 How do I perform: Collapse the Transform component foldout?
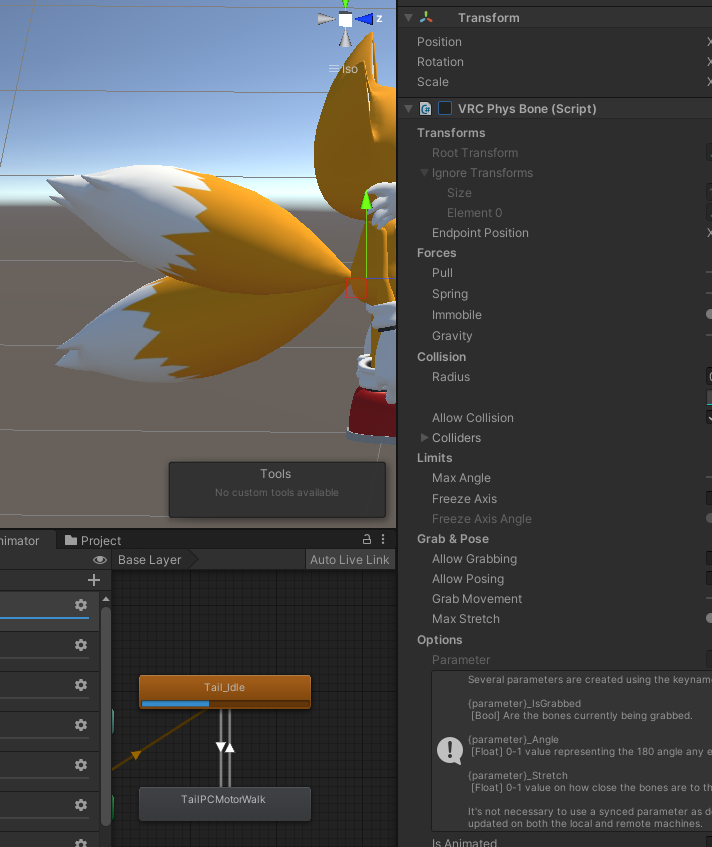408,18
